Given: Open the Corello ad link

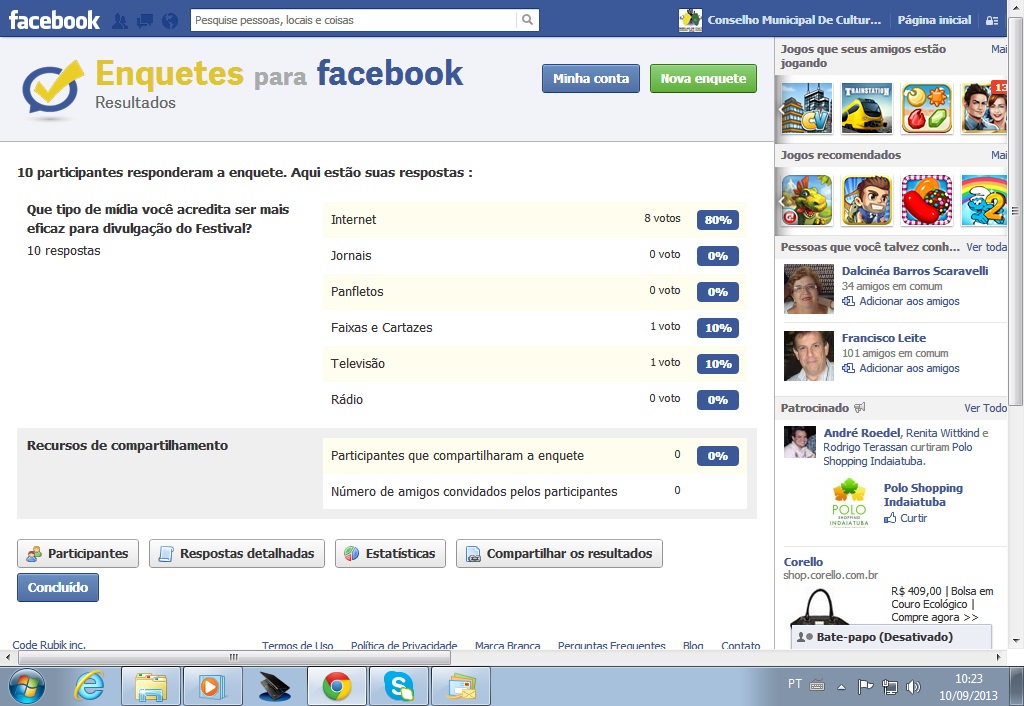Looking at the screenshot, I should (803, 562).
